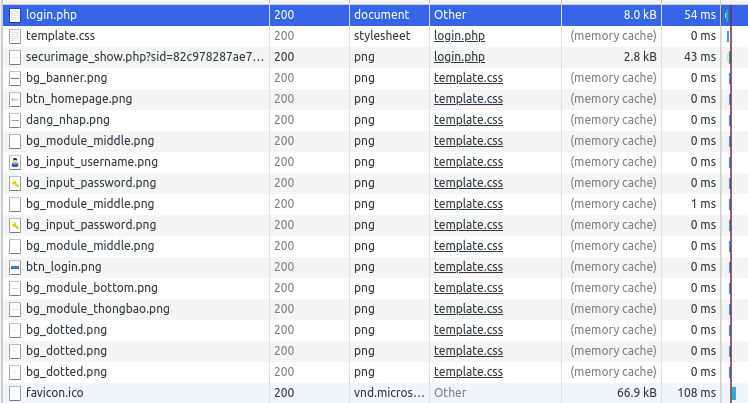Image resolution: width=748 pixels, height=403 pixels.
Task: Click the btn_homepage.png thumbnail icon
Action: (x=15, y=99)
